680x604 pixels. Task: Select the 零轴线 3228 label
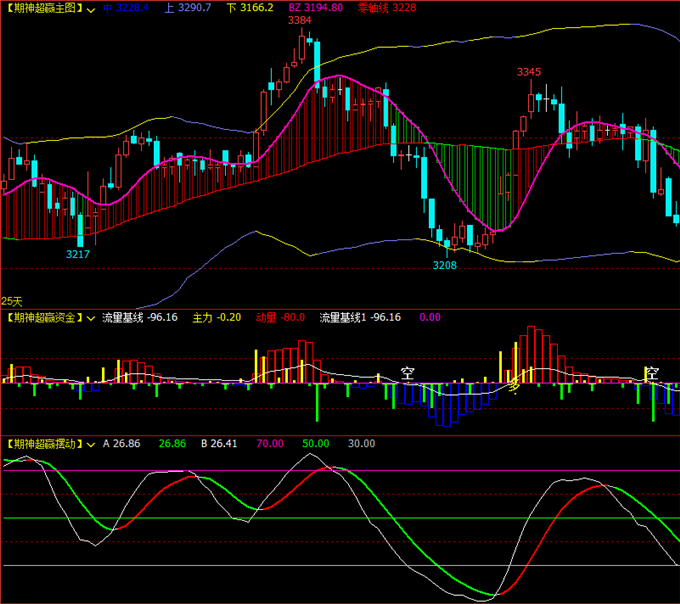point(387,8)
